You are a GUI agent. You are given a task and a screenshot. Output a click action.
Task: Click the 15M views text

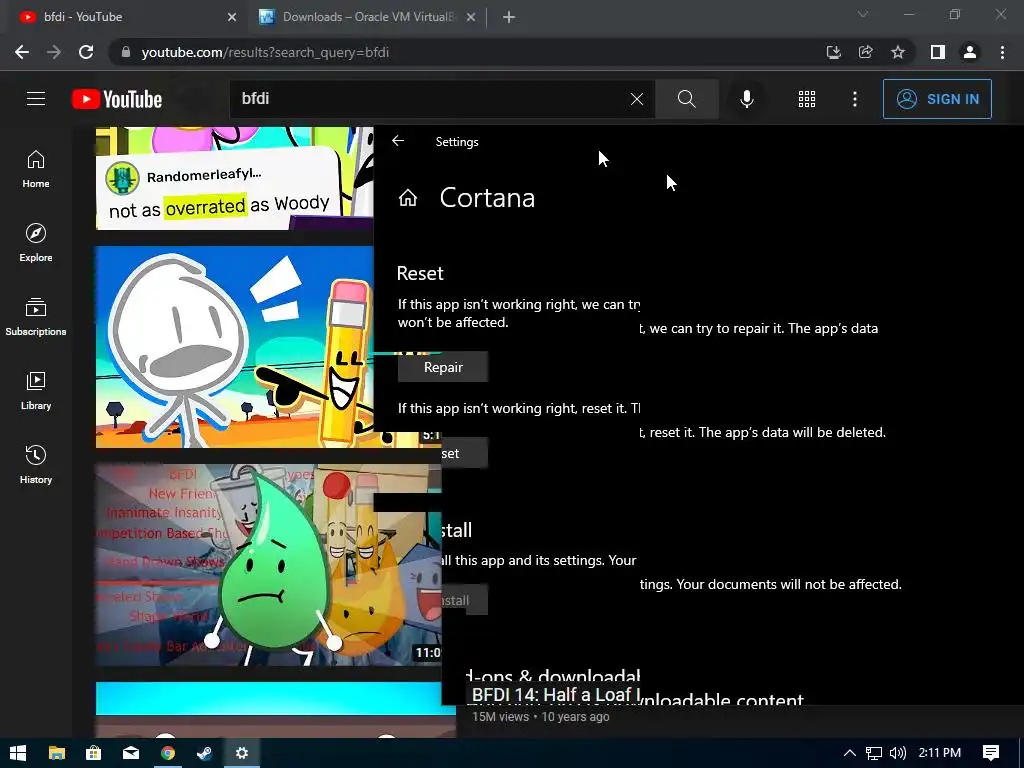pos(500,716)
